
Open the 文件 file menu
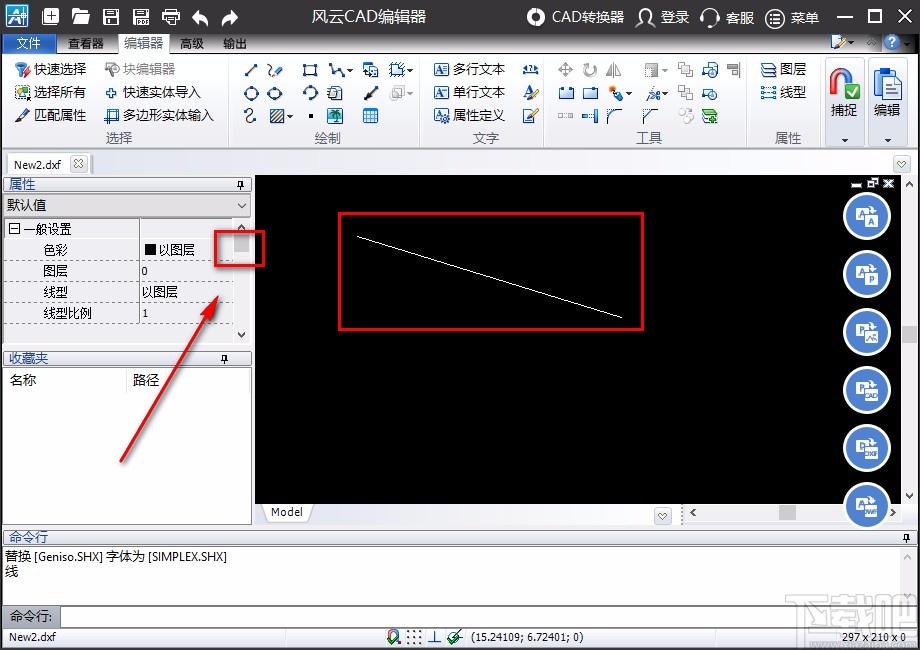coord(28,43)
